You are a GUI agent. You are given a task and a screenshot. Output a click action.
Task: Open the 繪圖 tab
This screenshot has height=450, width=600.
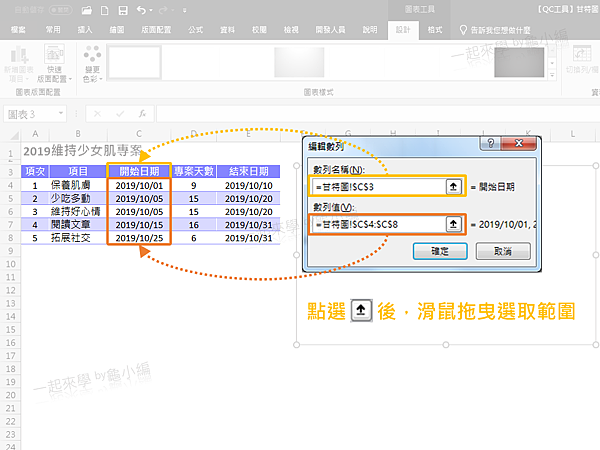(117, 30)
